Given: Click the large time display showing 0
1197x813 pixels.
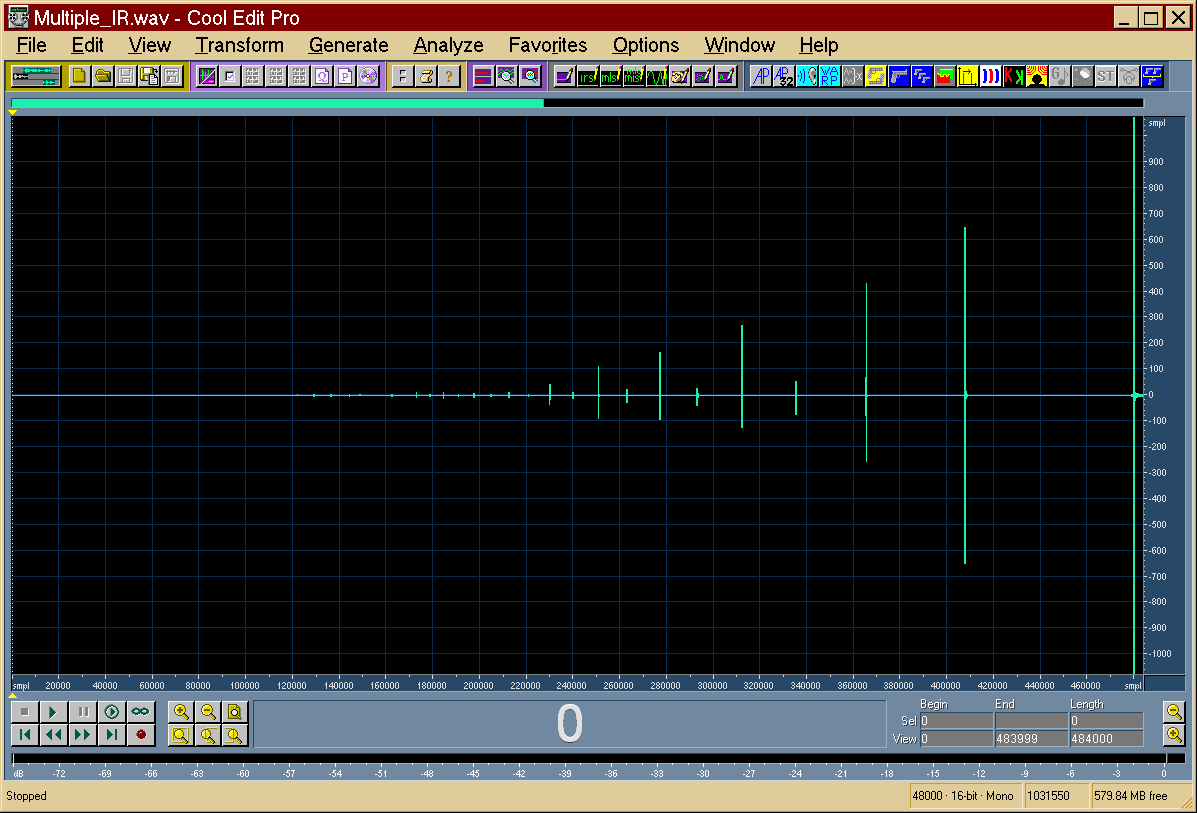Looking at the screenshot, I should click(569, 723).
